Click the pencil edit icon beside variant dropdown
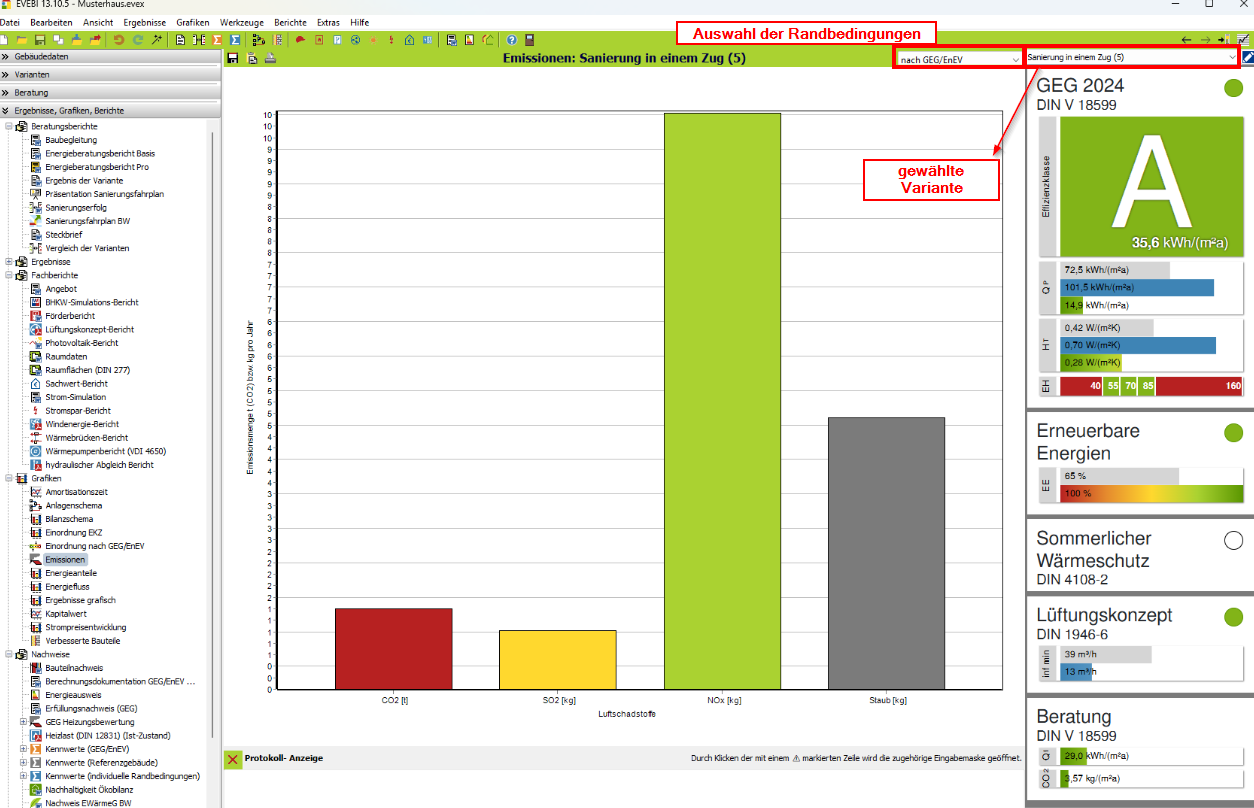This screenshot has height=808, width=1254. [x=1247, y=58]
